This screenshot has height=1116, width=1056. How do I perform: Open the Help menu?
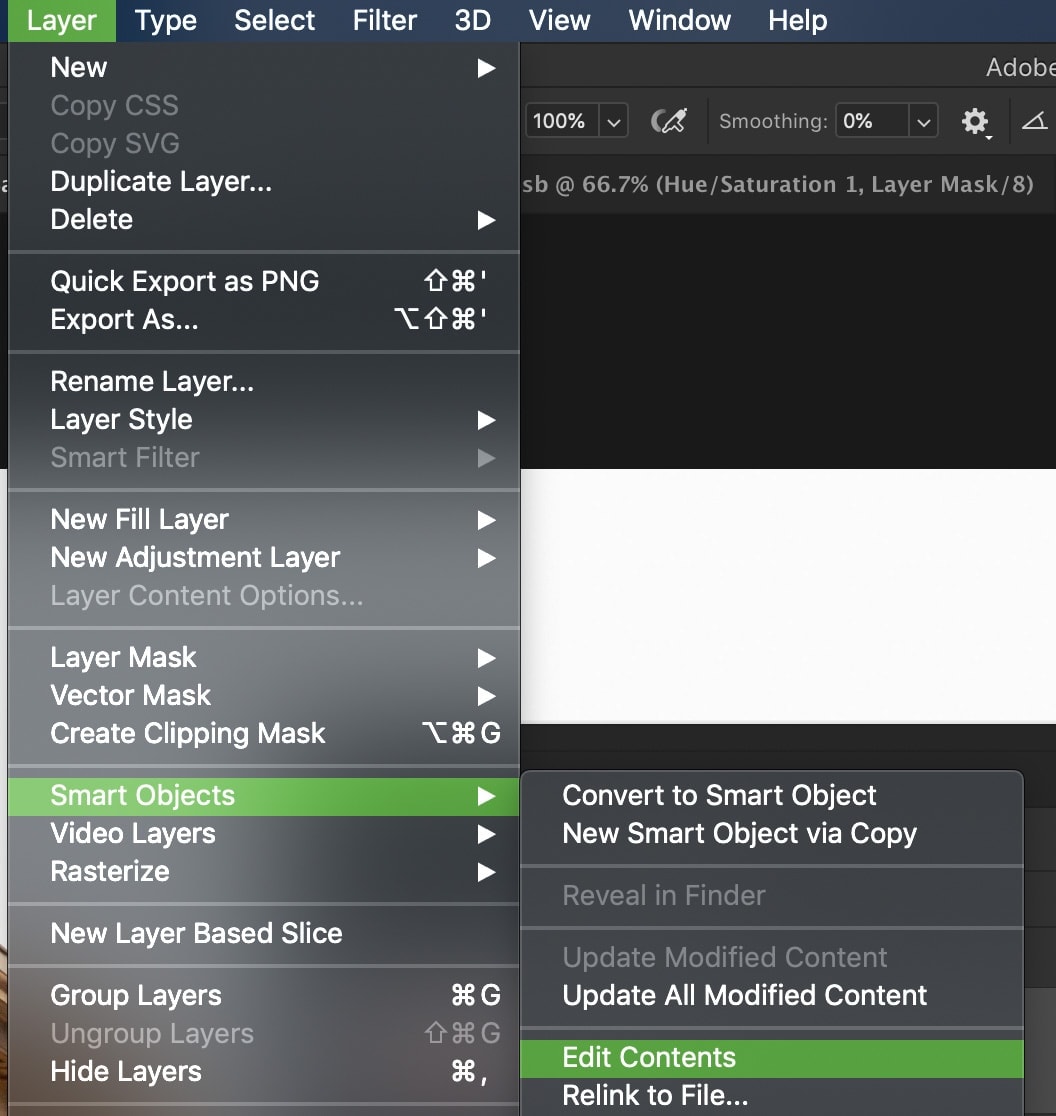tap(798, 21)
